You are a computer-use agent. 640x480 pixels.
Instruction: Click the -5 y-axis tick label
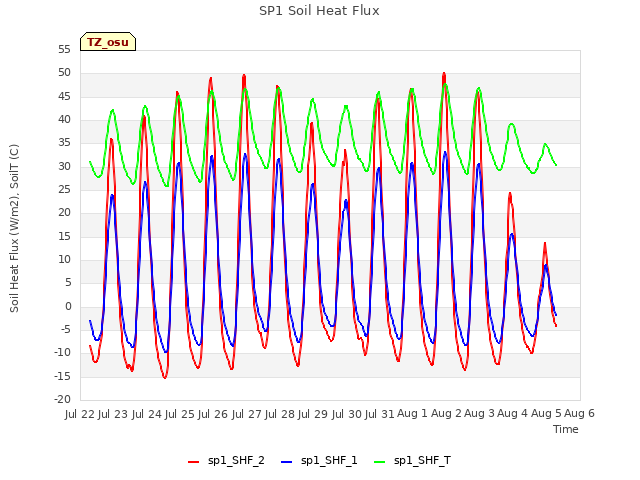(x=64, y=329)
